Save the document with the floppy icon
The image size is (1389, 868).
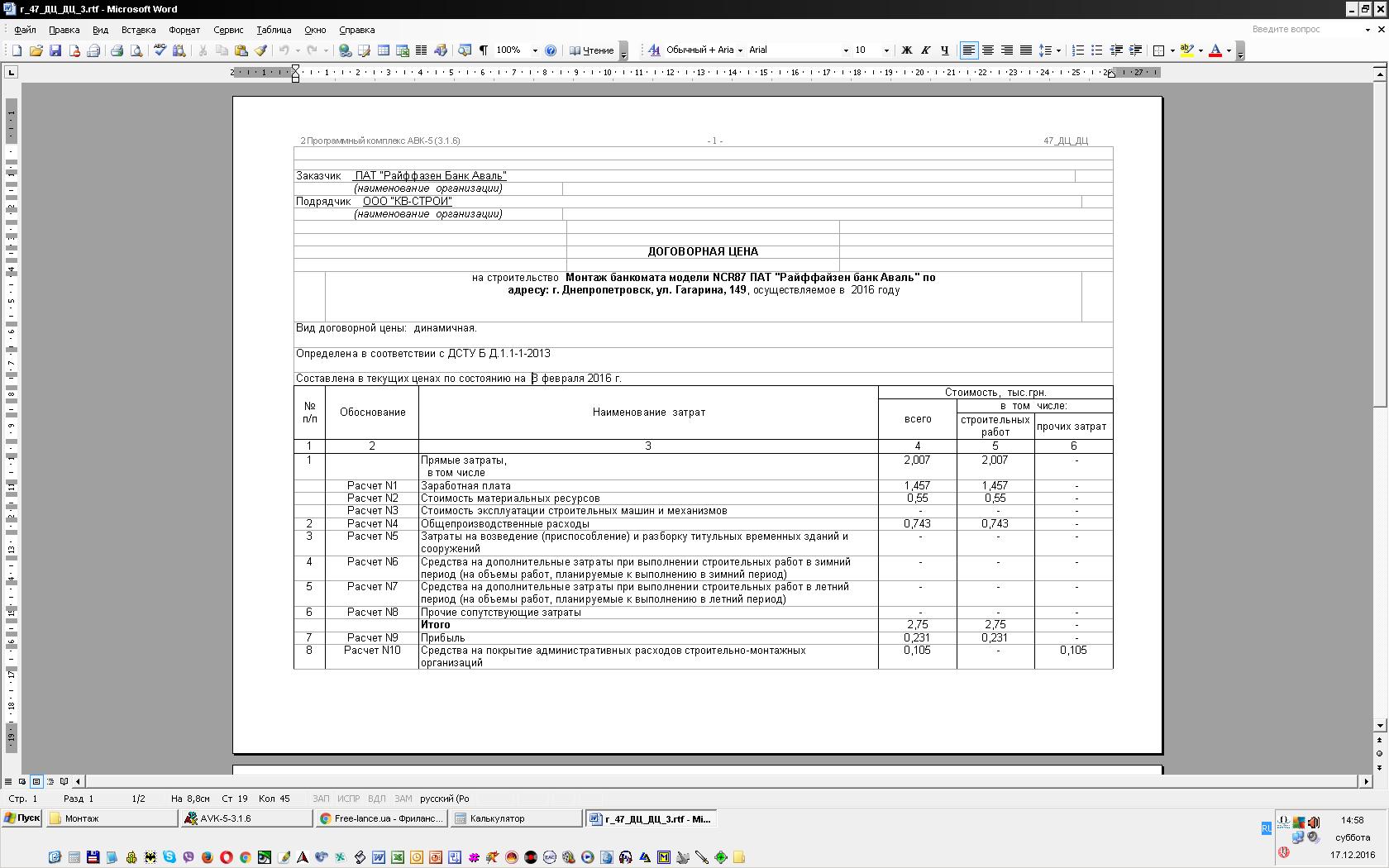[x=55, y=50]
